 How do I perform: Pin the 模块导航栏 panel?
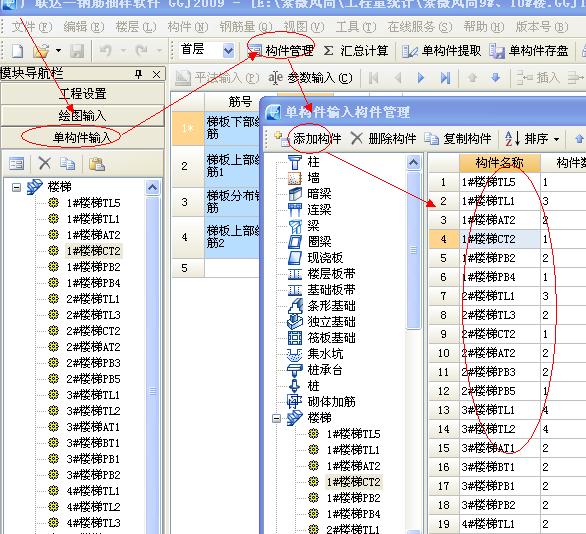coord(139,74)
